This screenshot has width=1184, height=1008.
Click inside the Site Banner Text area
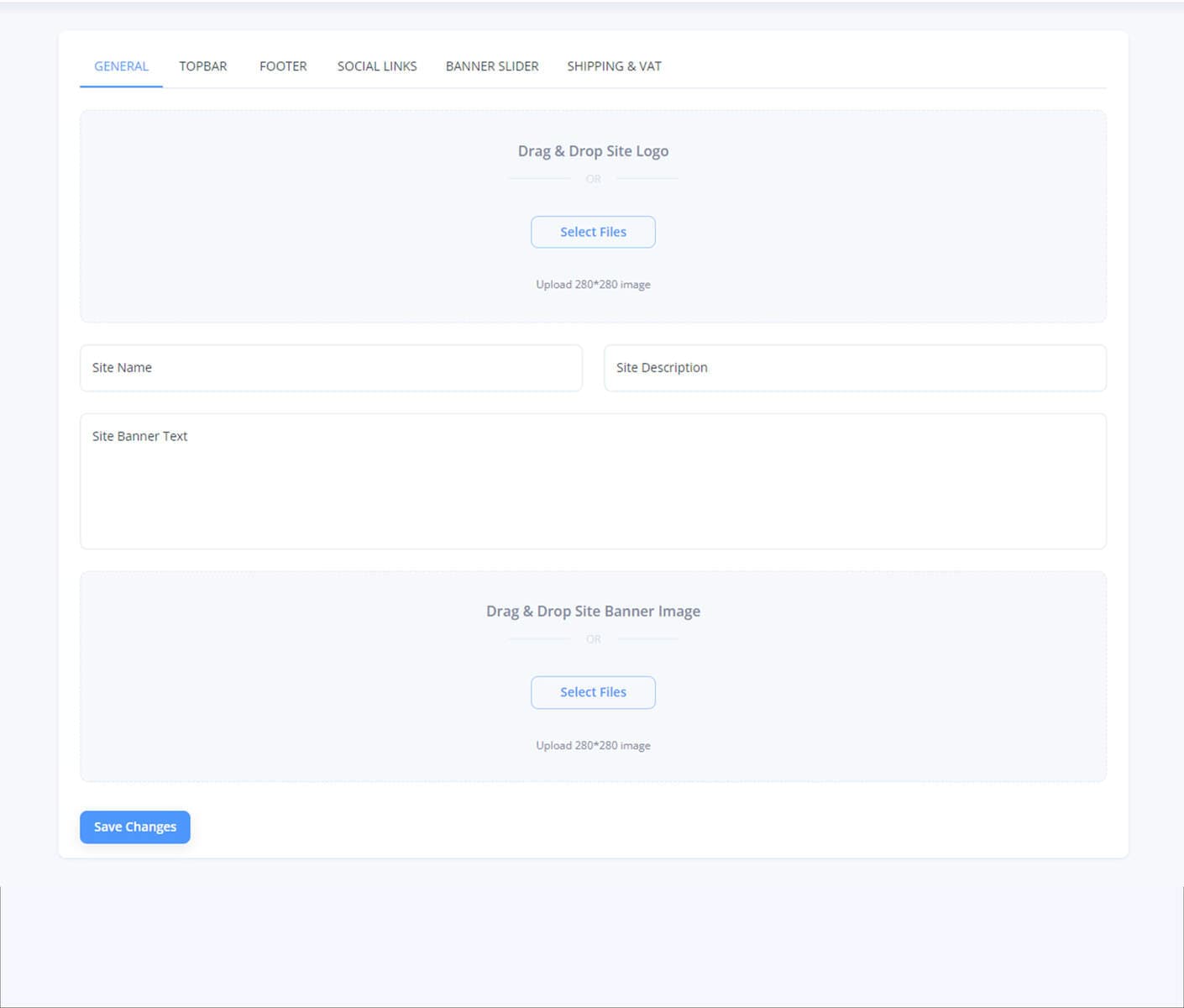[593, 480]
